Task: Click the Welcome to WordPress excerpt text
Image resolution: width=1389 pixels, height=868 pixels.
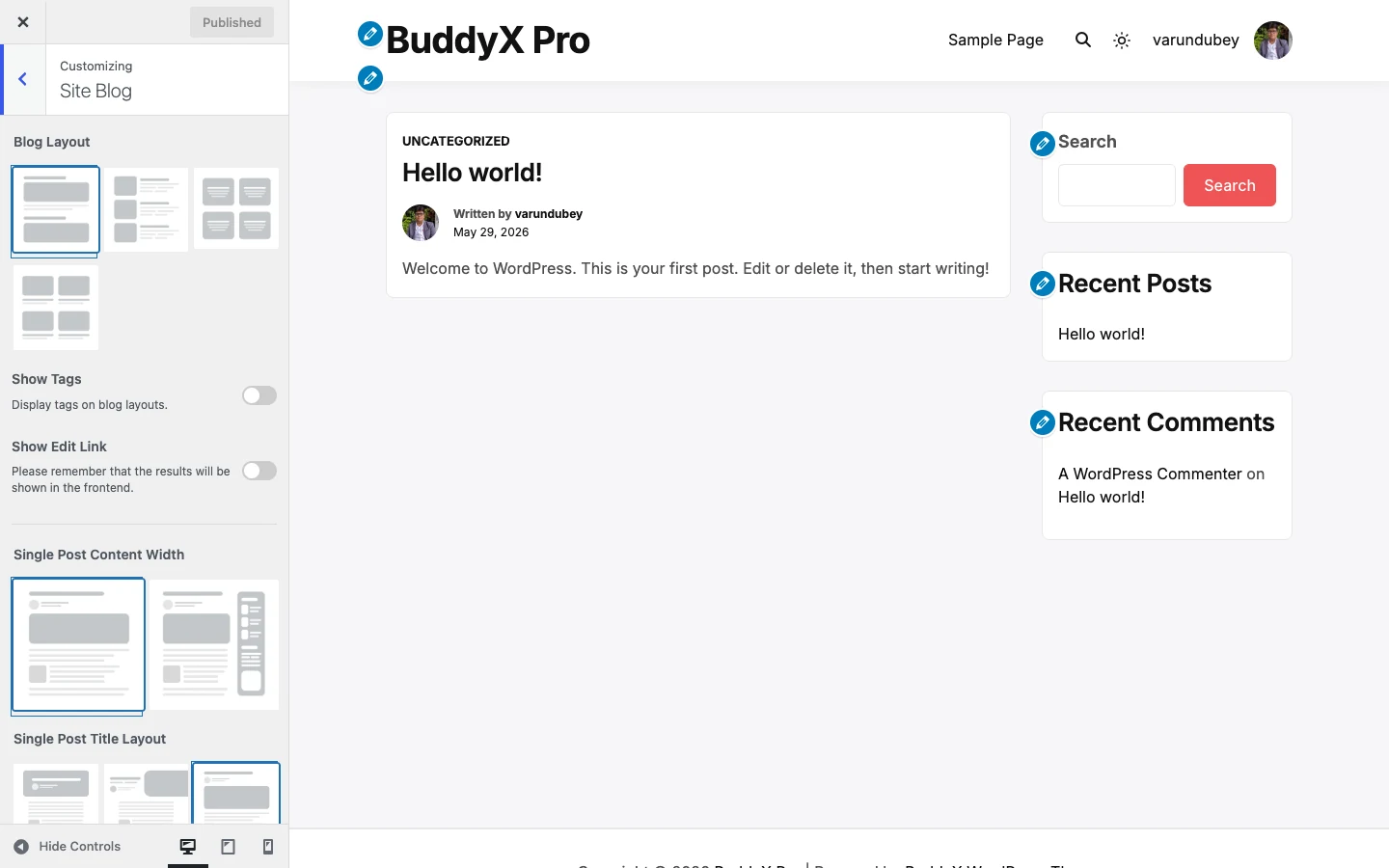Action: pyautogui.click(x=695, y=269)
